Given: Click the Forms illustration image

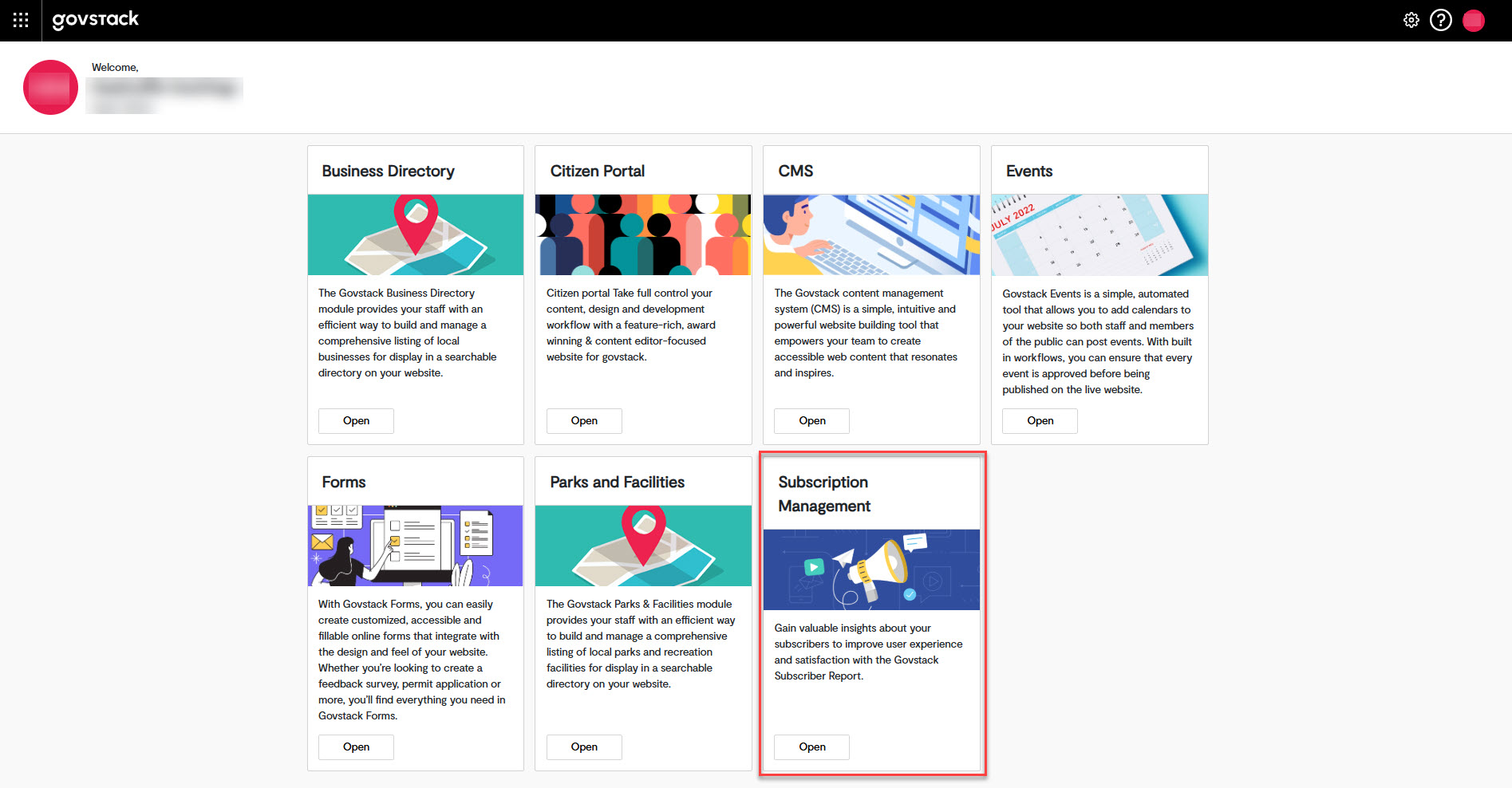Looking at the screenshot, I should pyautogui.click(x=415, y=546).
